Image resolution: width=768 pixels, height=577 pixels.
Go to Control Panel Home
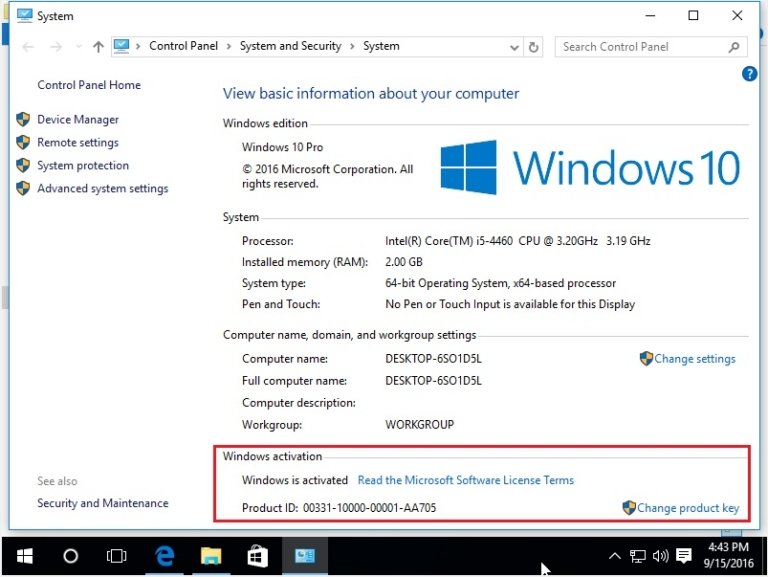[x=89, y=85]
